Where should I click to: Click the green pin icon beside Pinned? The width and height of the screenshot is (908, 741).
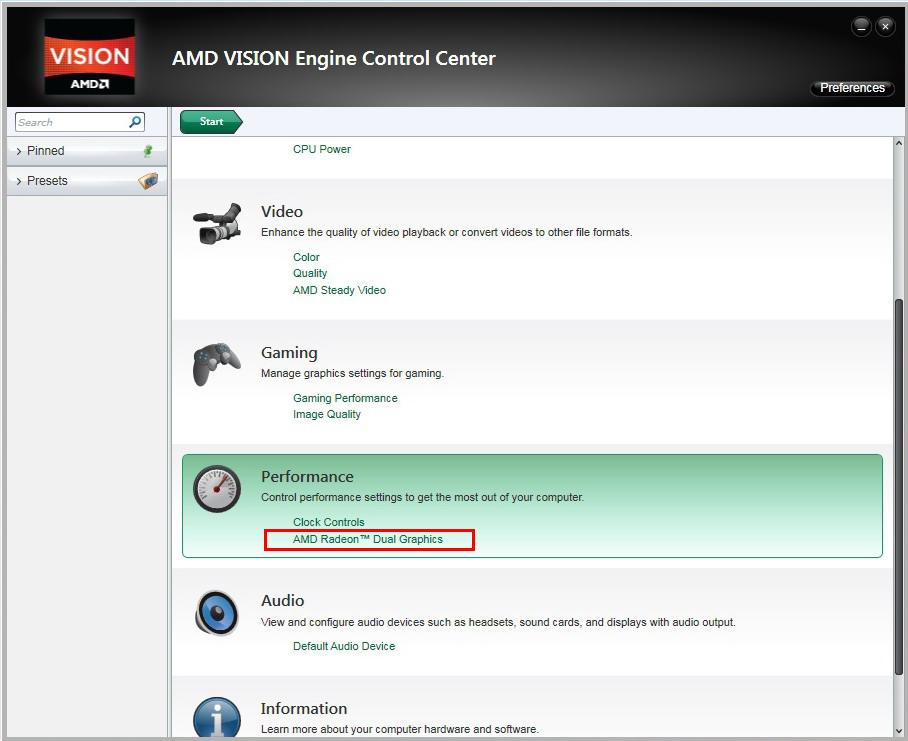click(148, 151)
